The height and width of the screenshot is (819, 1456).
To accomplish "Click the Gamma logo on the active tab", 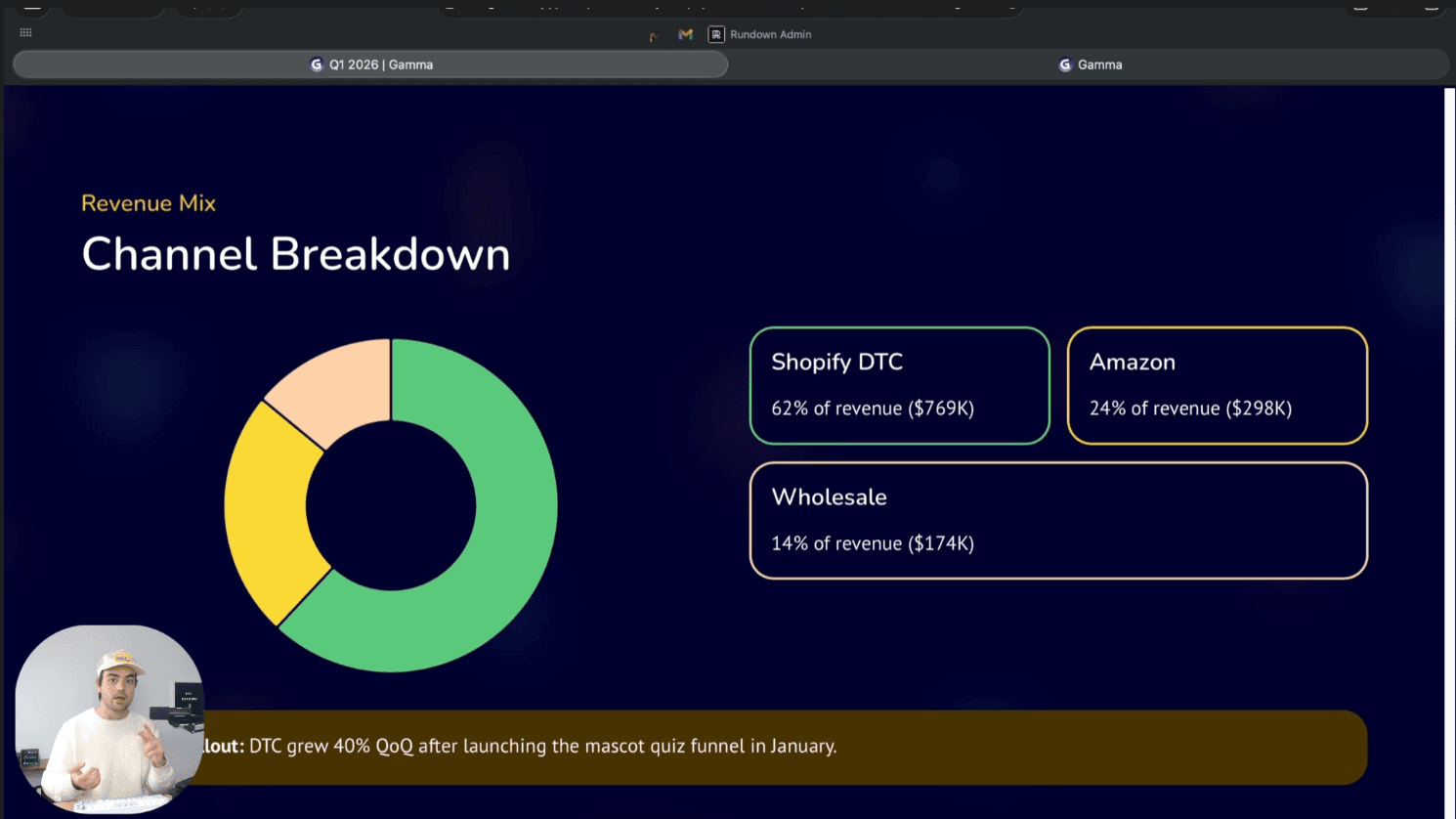I will tap(316, 65).
